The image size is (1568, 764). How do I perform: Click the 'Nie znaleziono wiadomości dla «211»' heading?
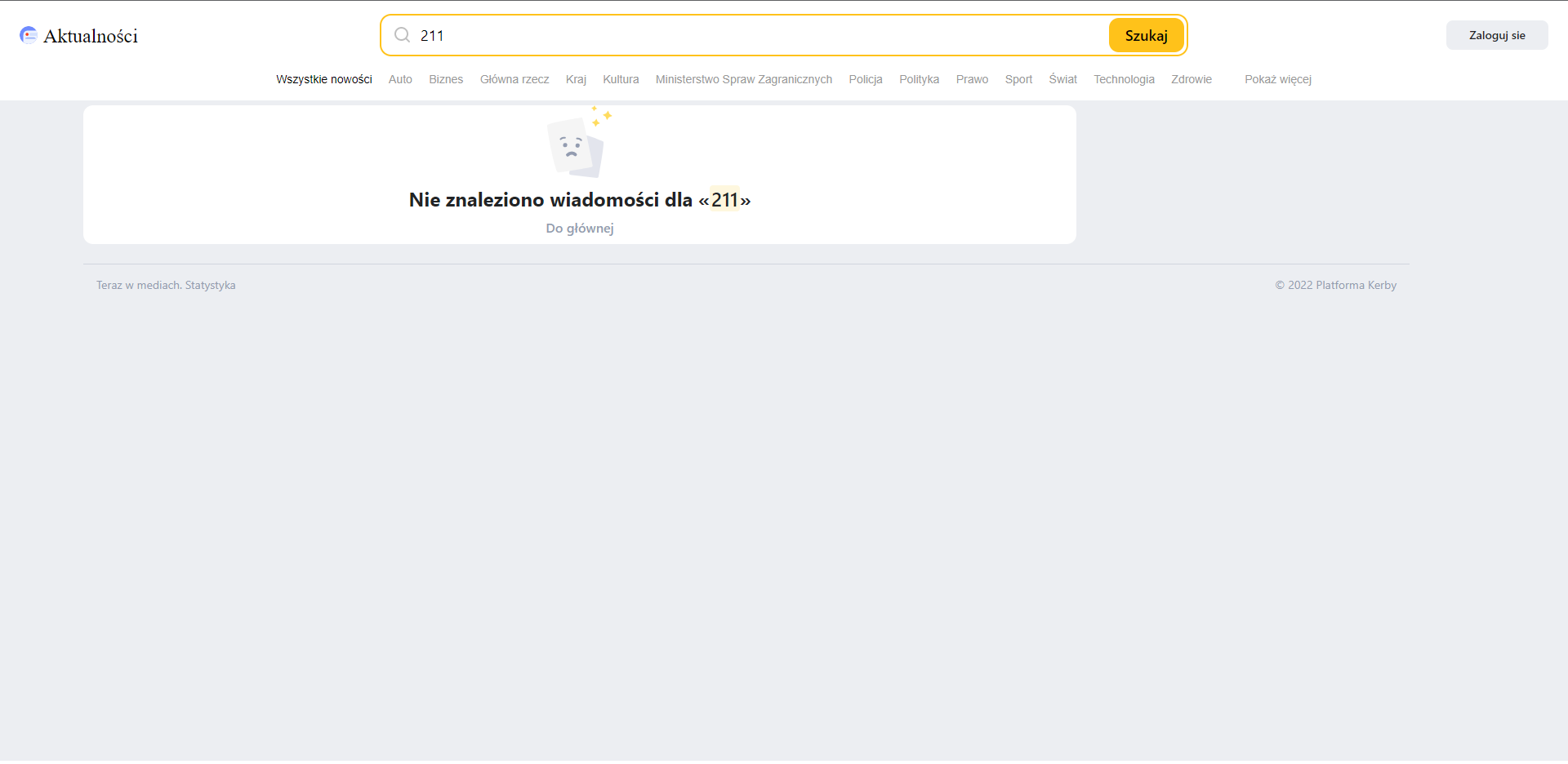[580, 200]
